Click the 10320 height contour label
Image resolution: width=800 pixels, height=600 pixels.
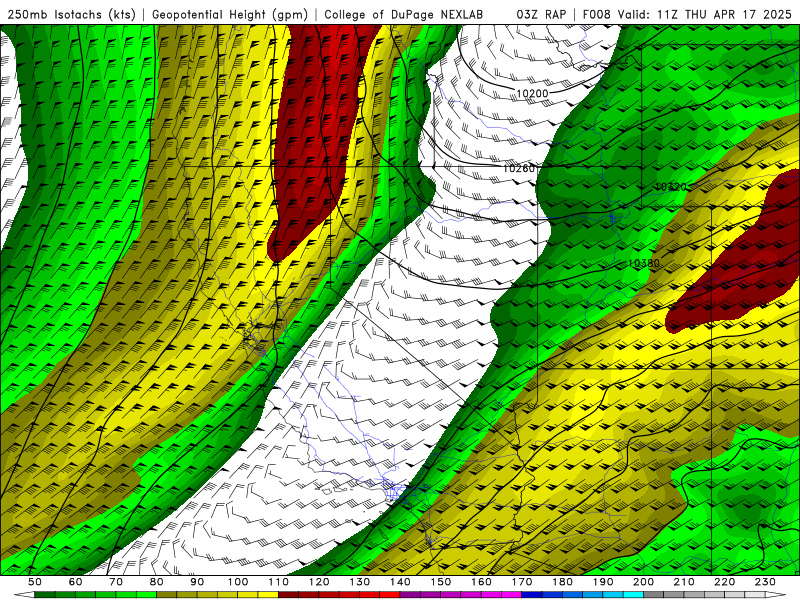click(671, 187)
